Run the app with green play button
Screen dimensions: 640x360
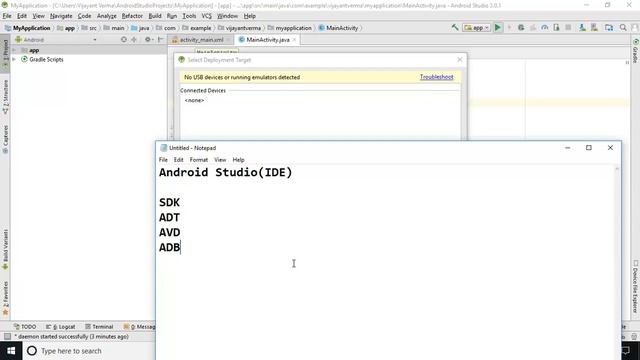498,28
